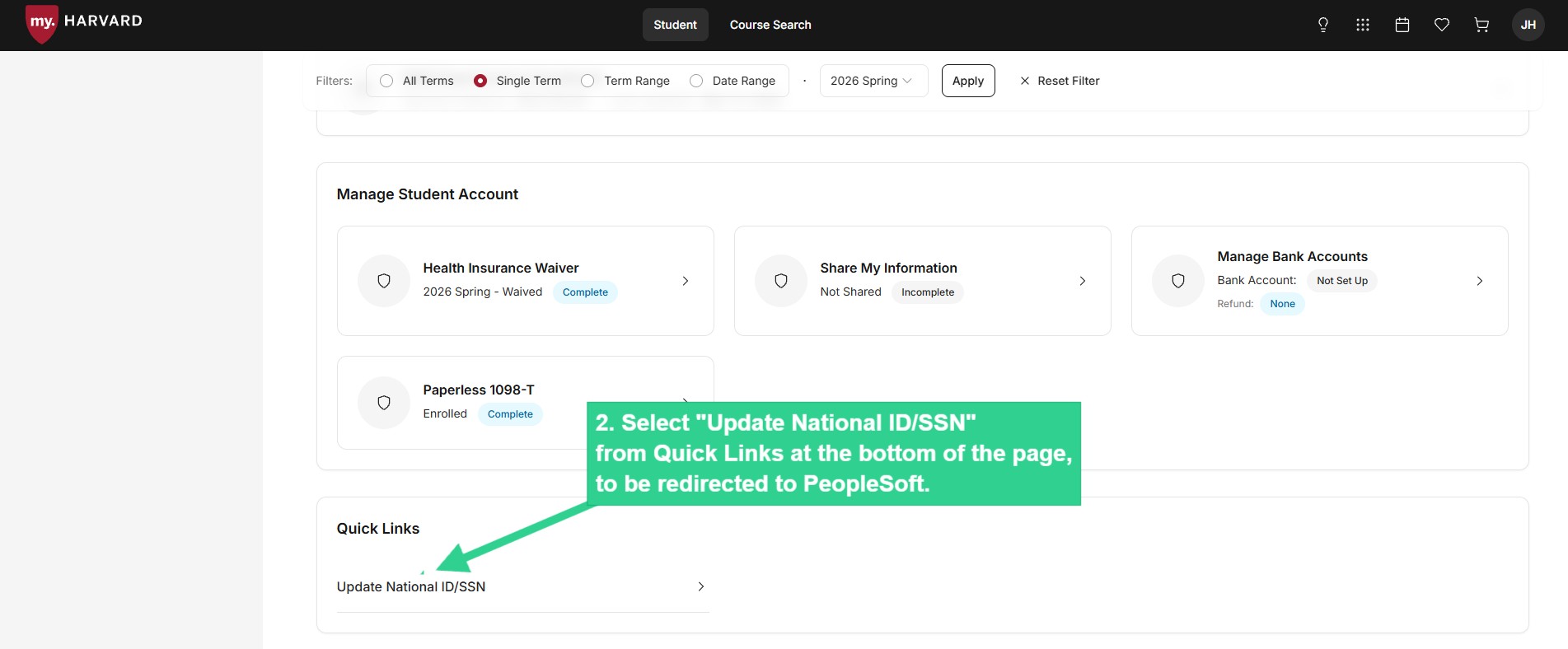Screen dimensions: 1568x649
Task: Open the shopping cart icon
Action: pyautogui.click(x=1481, y=25)
